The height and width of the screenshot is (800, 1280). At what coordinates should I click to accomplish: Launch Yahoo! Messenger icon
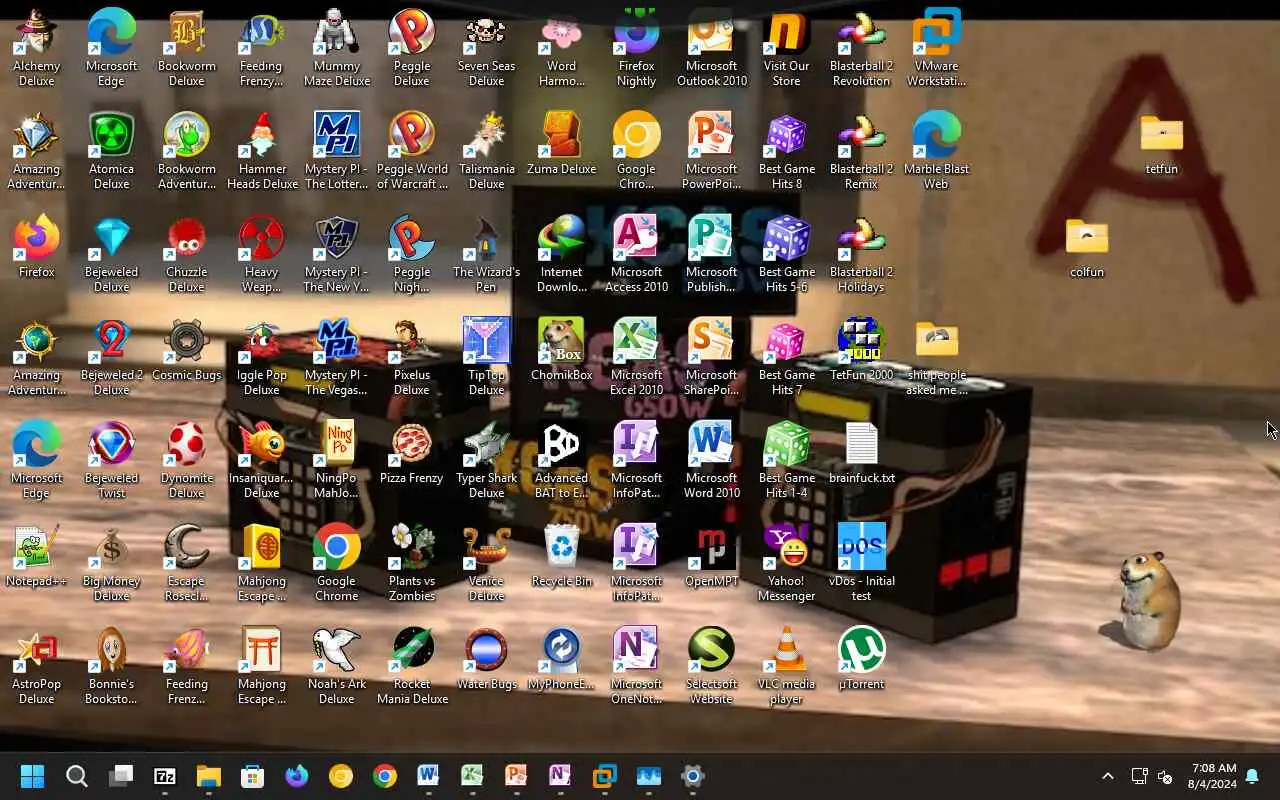point(786,563)
